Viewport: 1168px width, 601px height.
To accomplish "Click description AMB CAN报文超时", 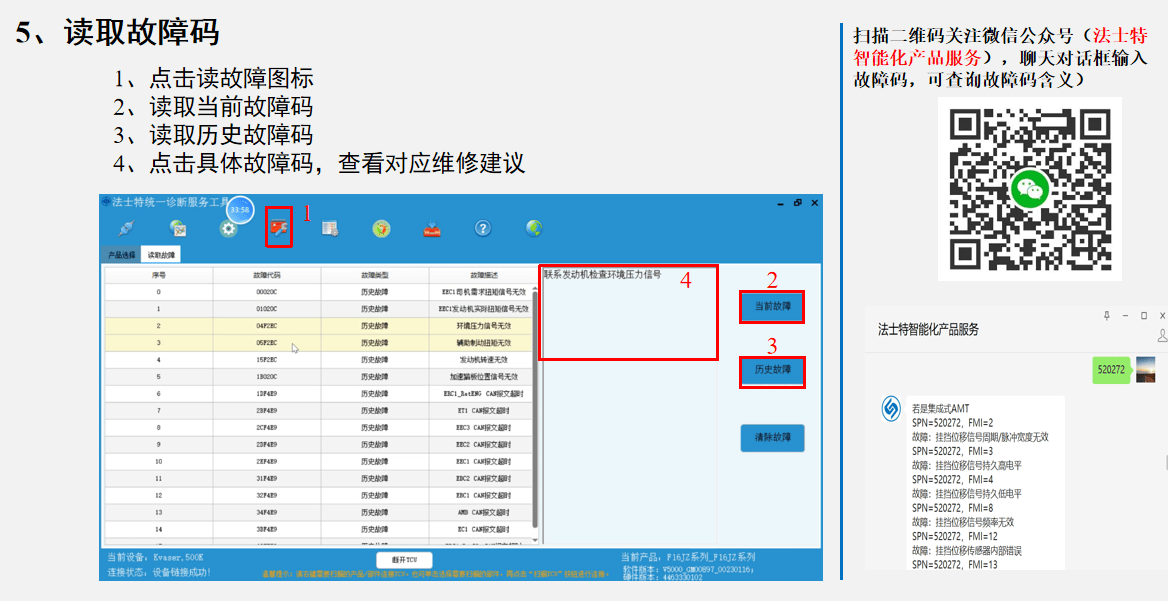I will click(x=483, y=512).
